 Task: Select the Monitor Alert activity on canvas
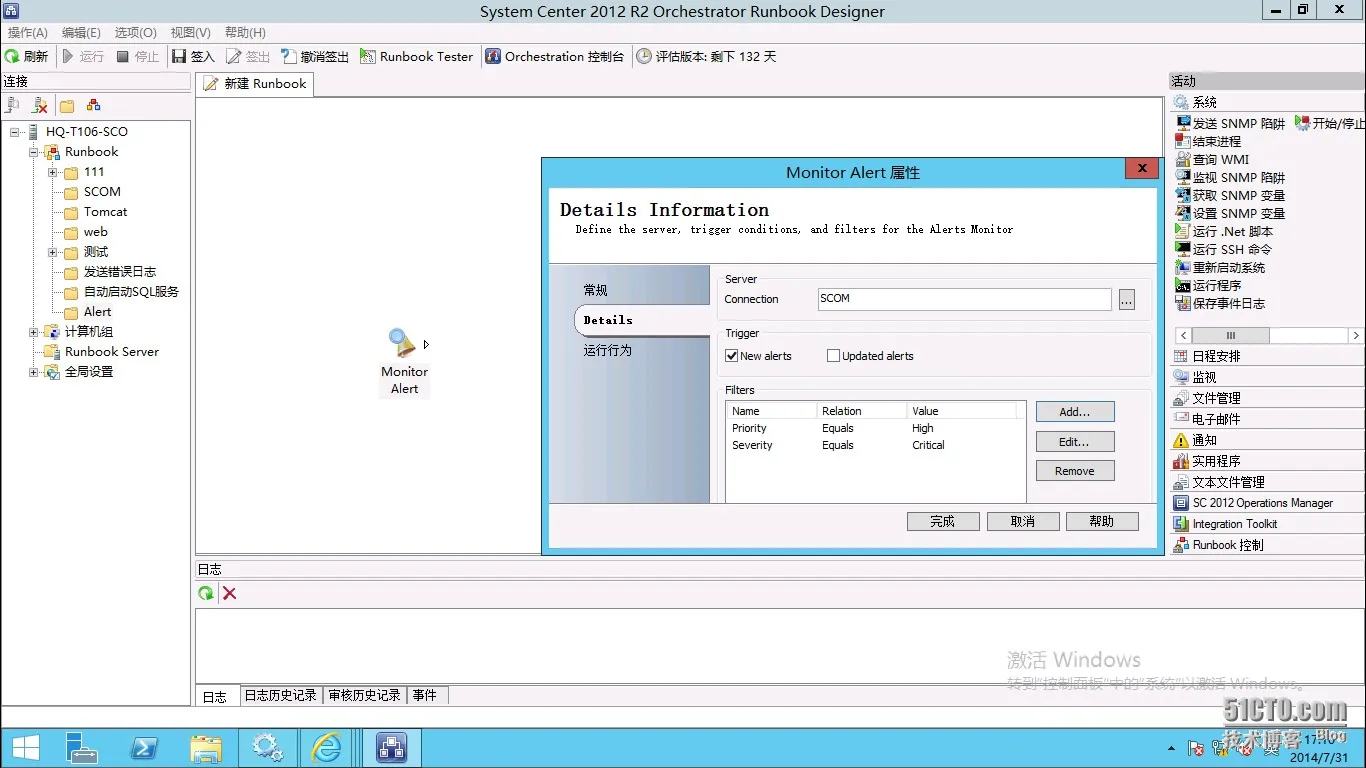tap(404, 362)
